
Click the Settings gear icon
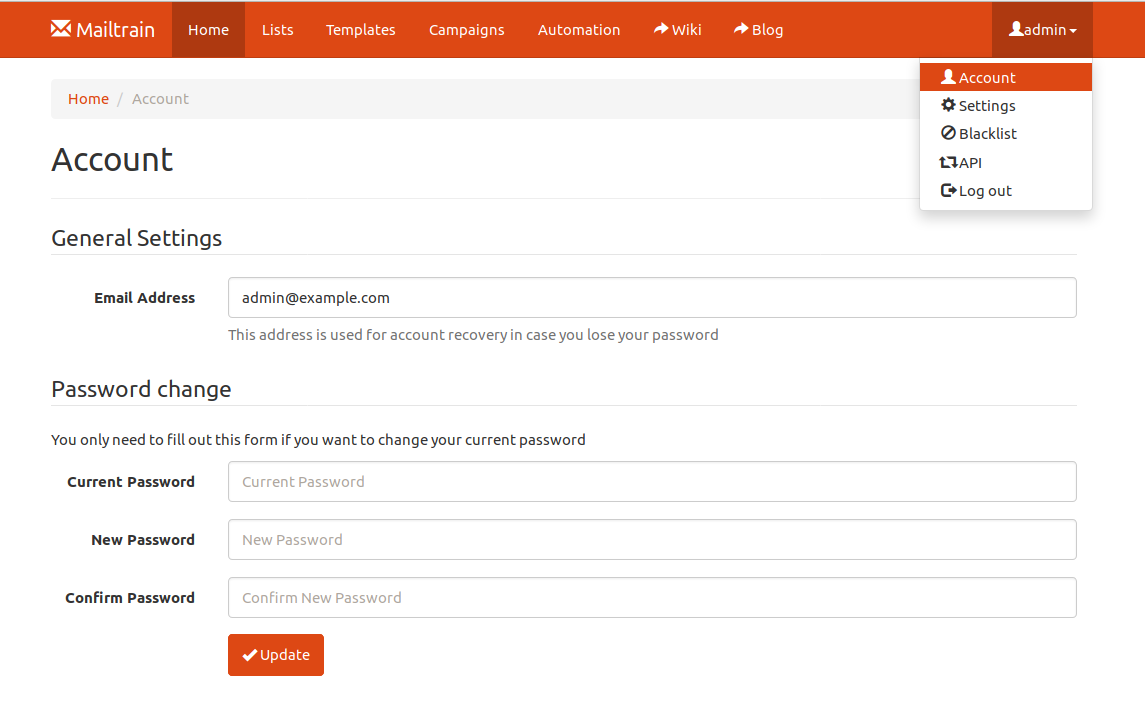[x=949, y=104]
